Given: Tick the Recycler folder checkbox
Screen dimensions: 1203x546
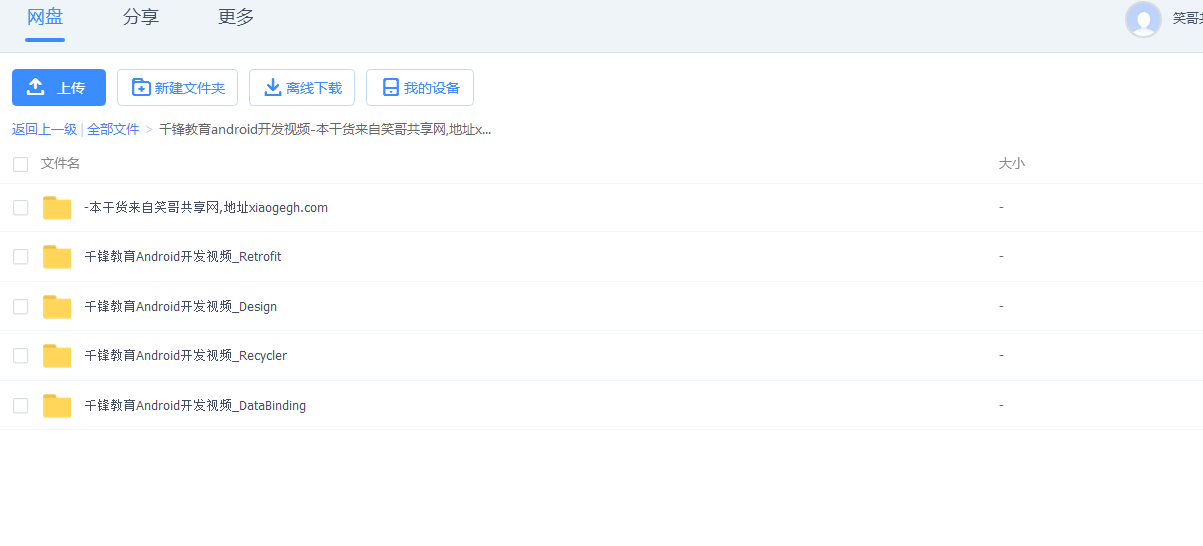Looking at the screenshot, I should pos(20,356).
